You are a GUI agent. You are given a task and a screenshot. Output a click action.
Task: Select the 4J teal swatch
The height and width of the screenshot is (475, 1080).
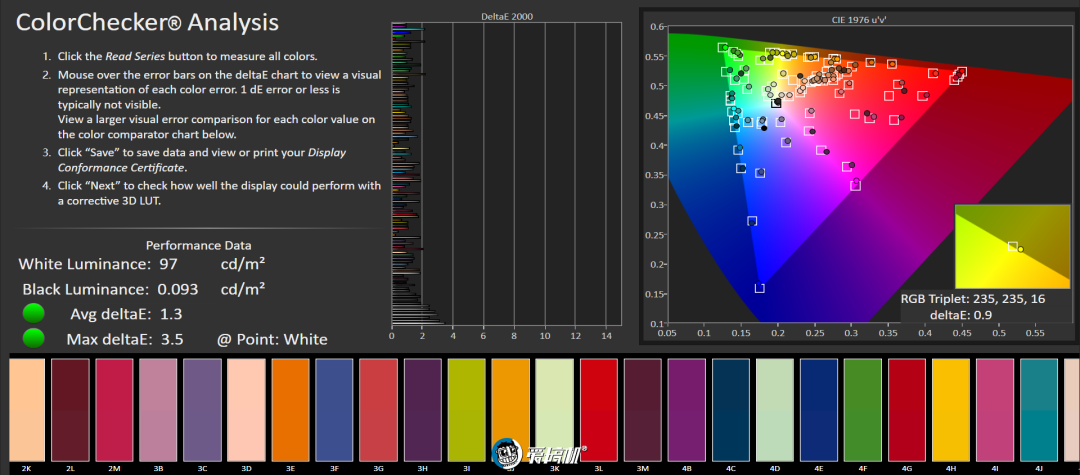[1039, 410]
